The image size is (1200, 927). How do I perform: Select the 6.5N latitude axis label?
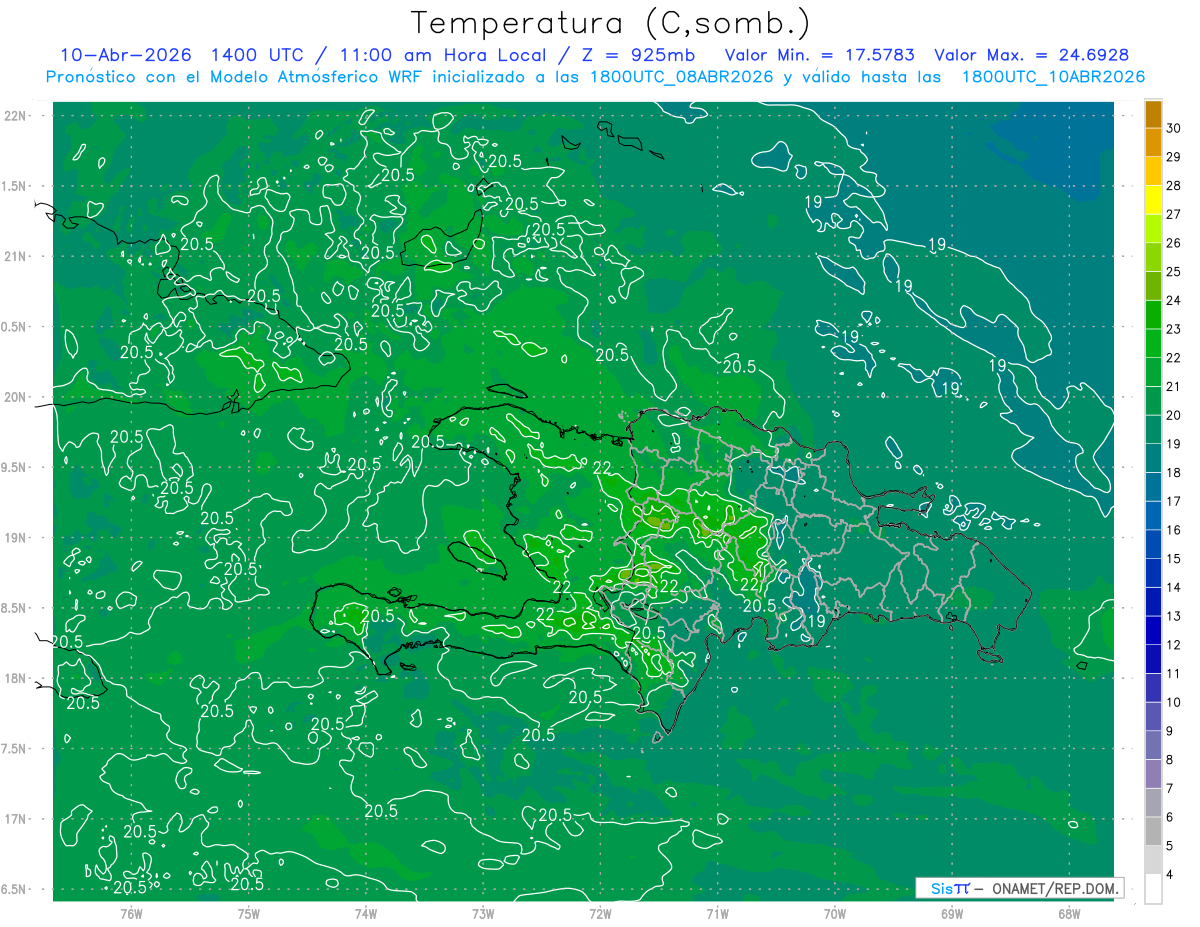point(15,889)
